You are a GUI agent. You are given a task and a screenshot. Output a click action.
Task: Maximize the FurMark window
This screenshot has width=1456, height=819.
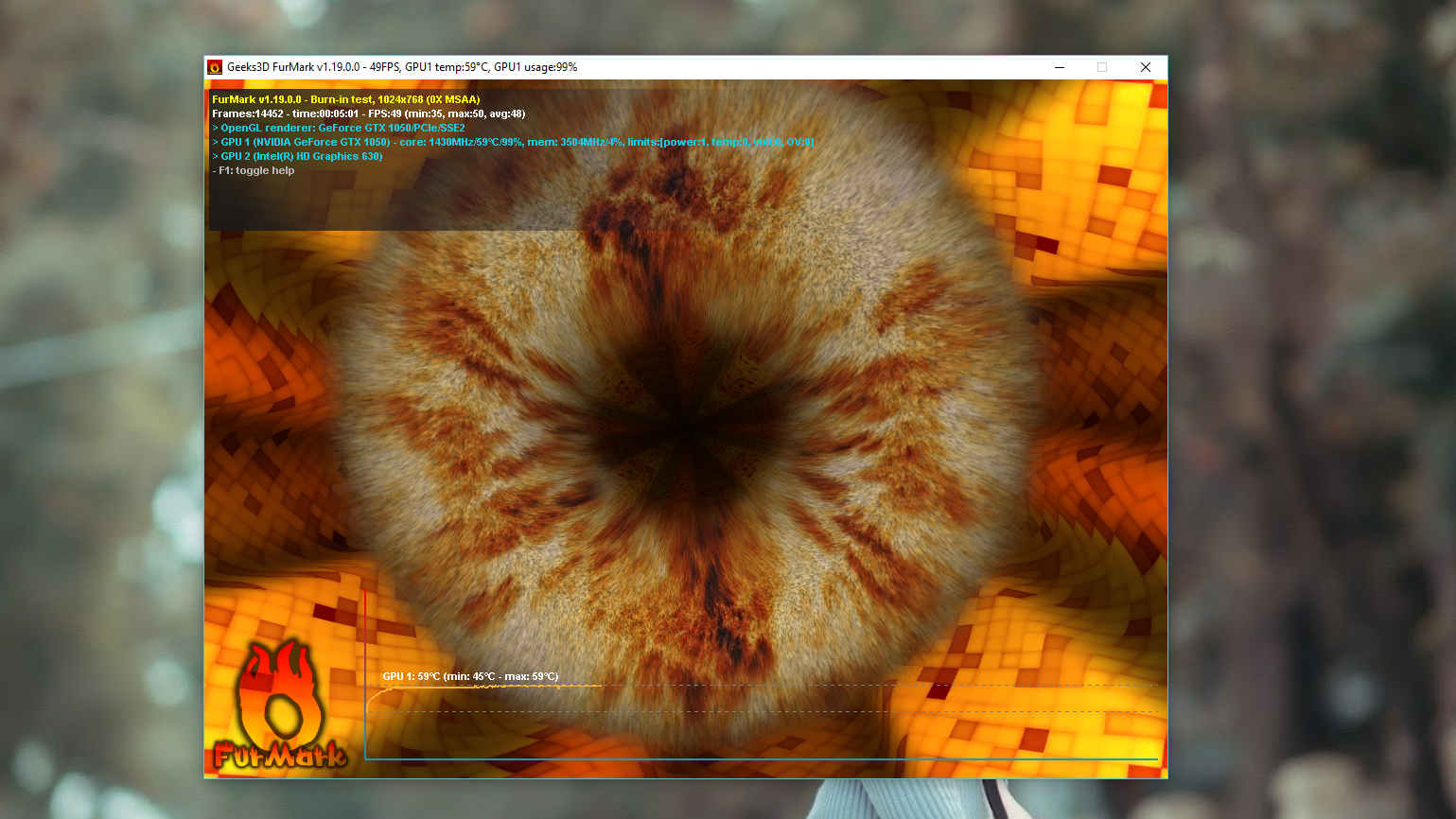[x=1102, y=67]
